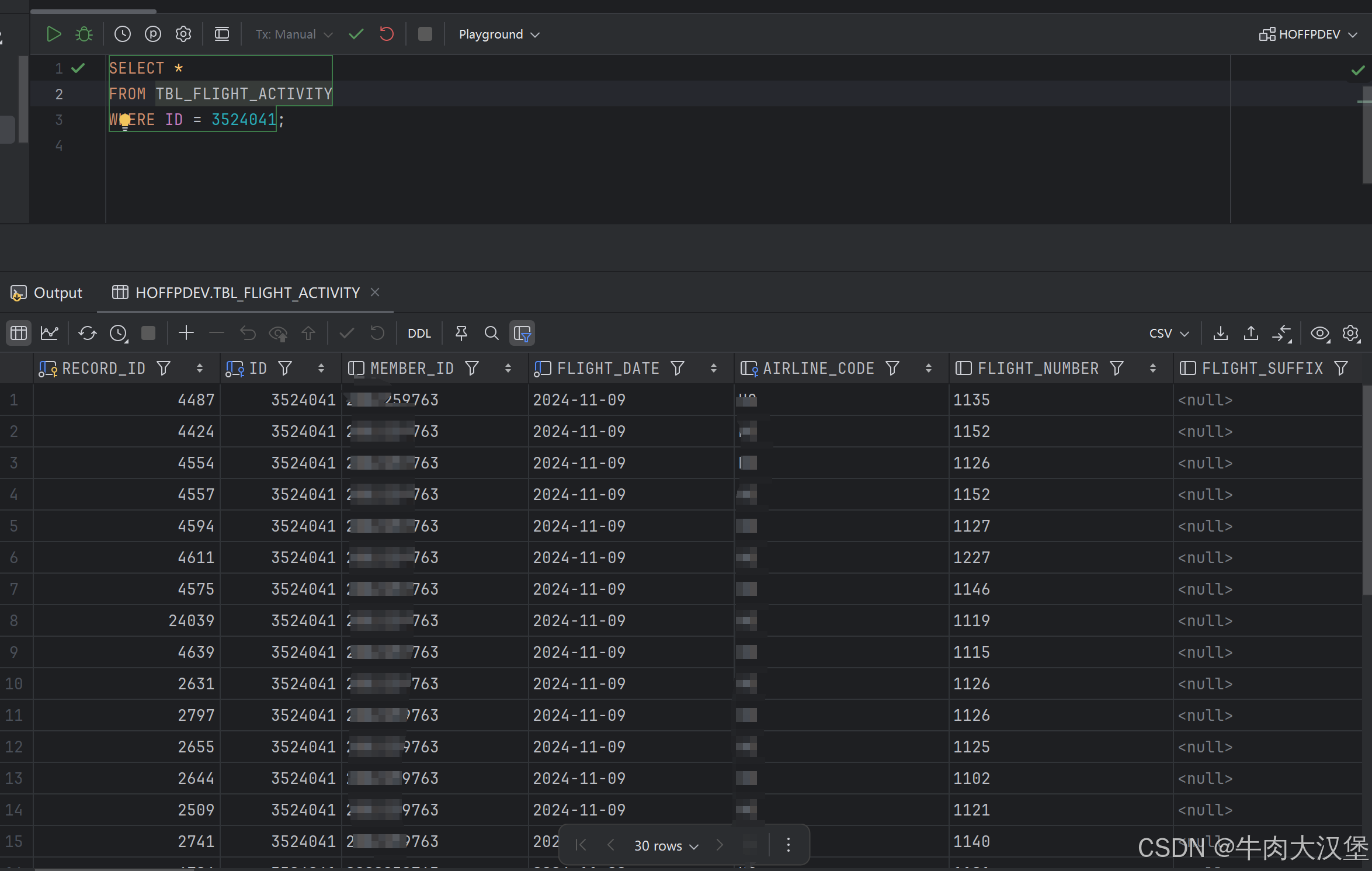This screenshot has width=1372, height=871.
Task: Open pagination more options menu
Action: [789, 845]
